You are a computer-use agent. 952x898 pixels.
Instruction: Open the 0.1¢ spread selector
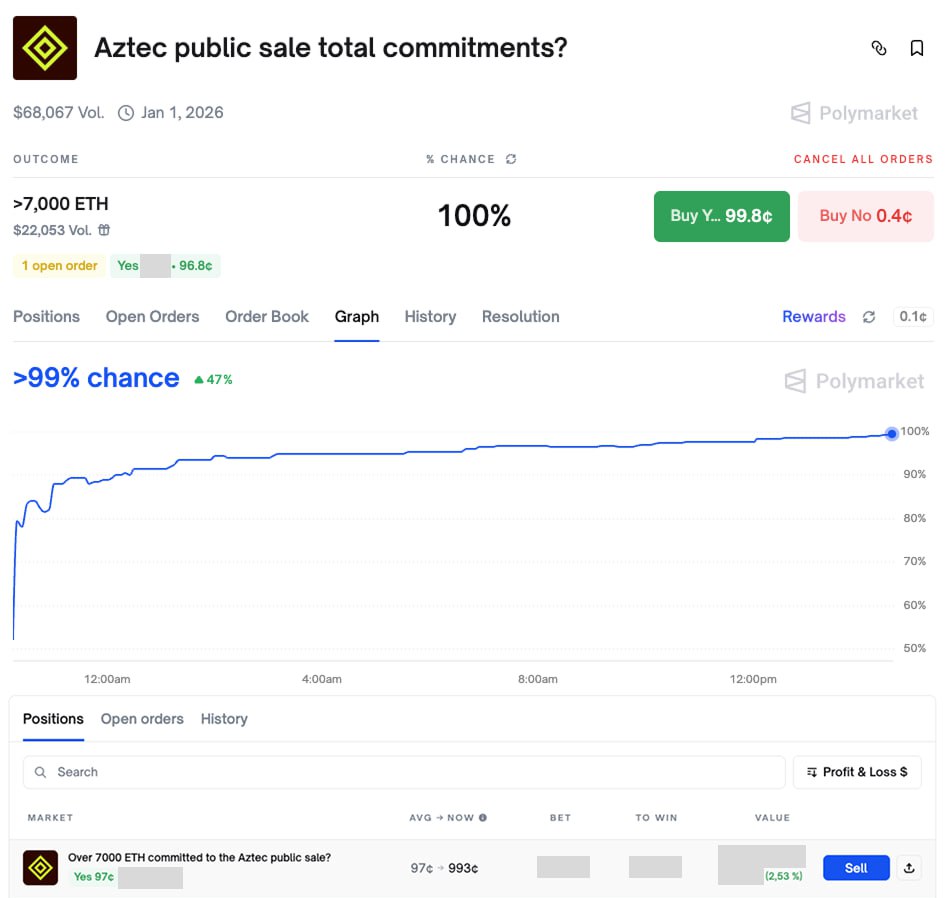(x=912, y=317)
